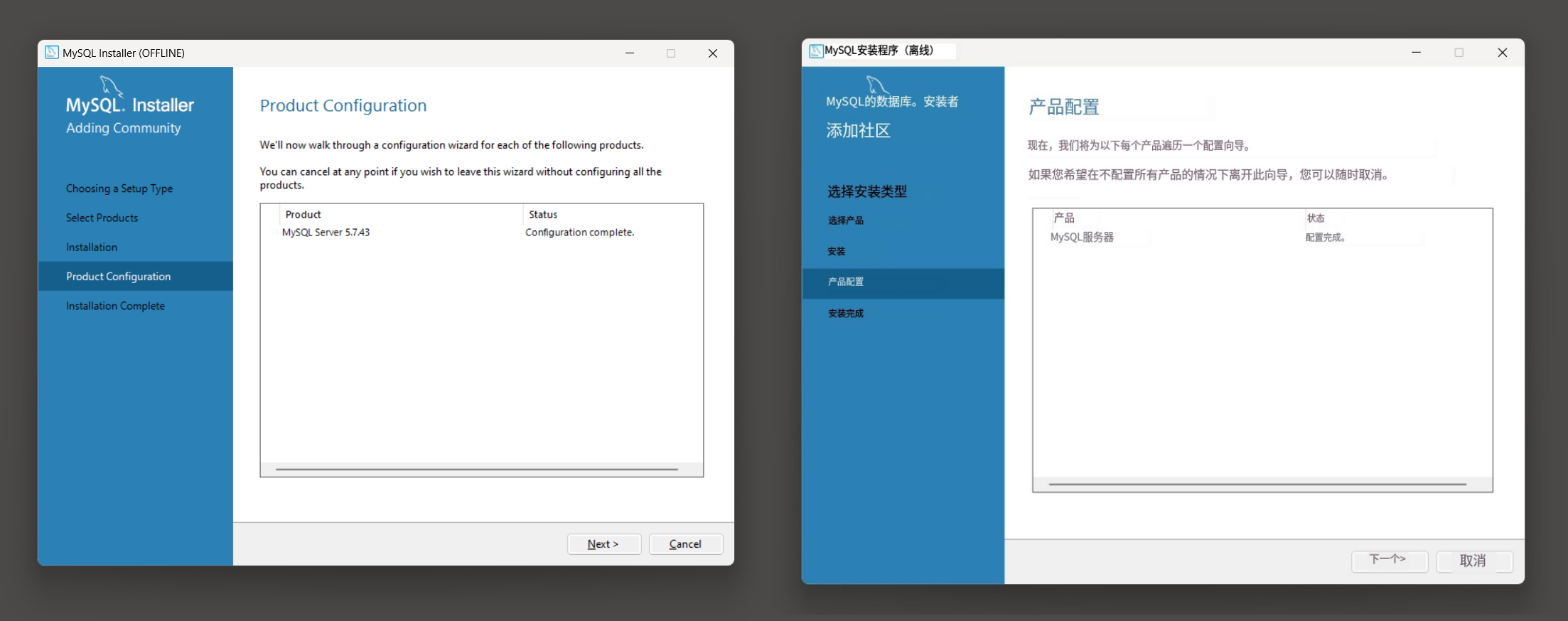Click the 下一个> button
The image size is (1568, 621).
click(1390, 561)
